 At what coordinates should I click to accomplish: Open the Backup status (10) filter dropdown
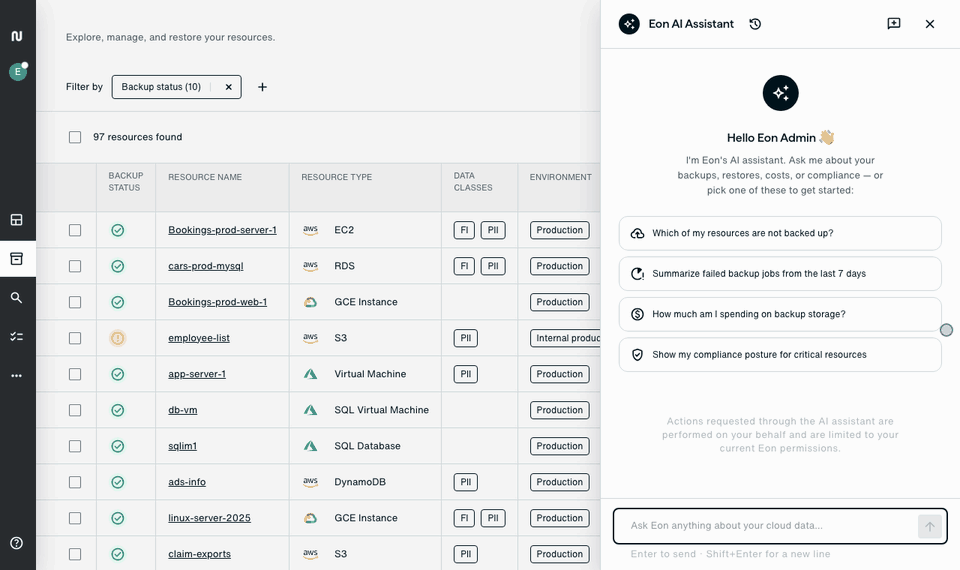tap(161, 87)
